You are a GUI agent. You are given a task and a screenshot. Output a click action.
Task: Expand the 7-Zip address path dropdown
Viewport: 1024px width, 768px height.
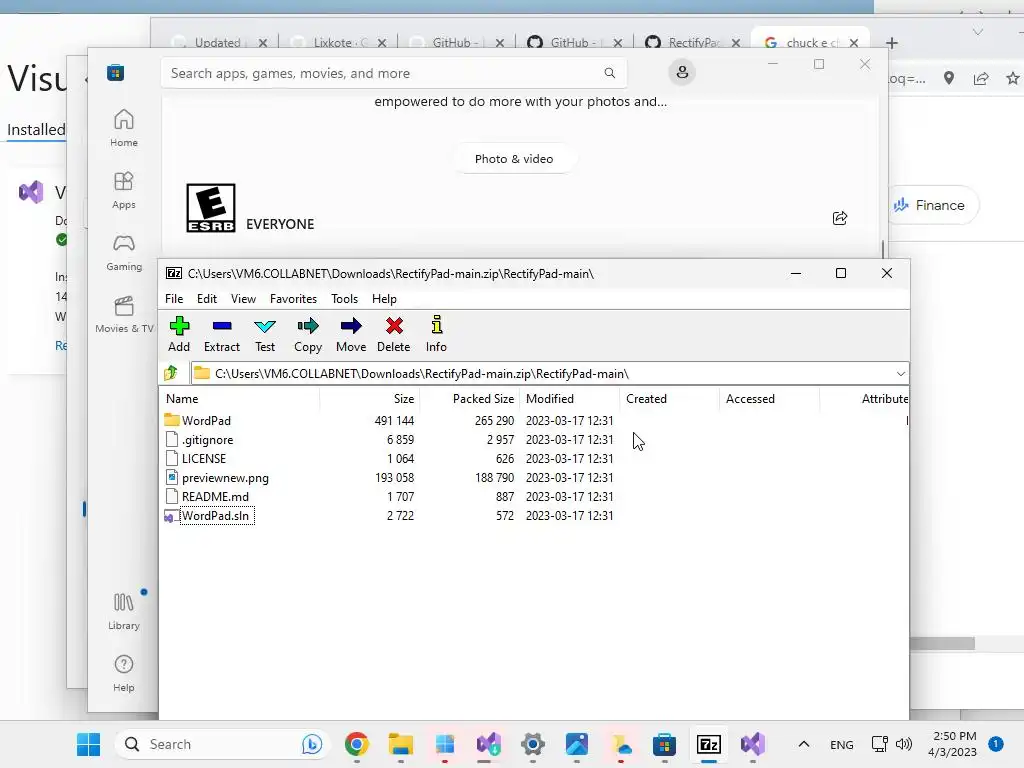(901, 374)
